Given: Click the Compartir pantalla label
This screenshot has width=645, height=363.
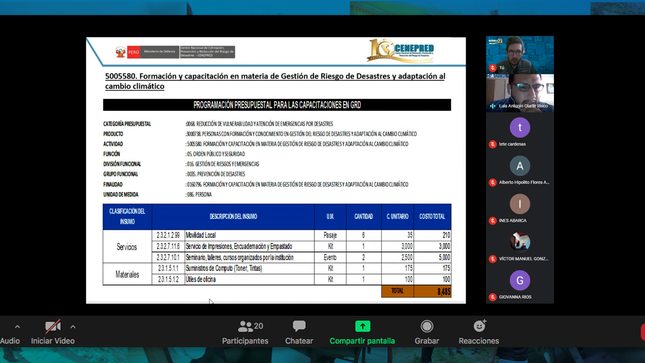Looking at the screenshot, I should [x=362, y=341].
